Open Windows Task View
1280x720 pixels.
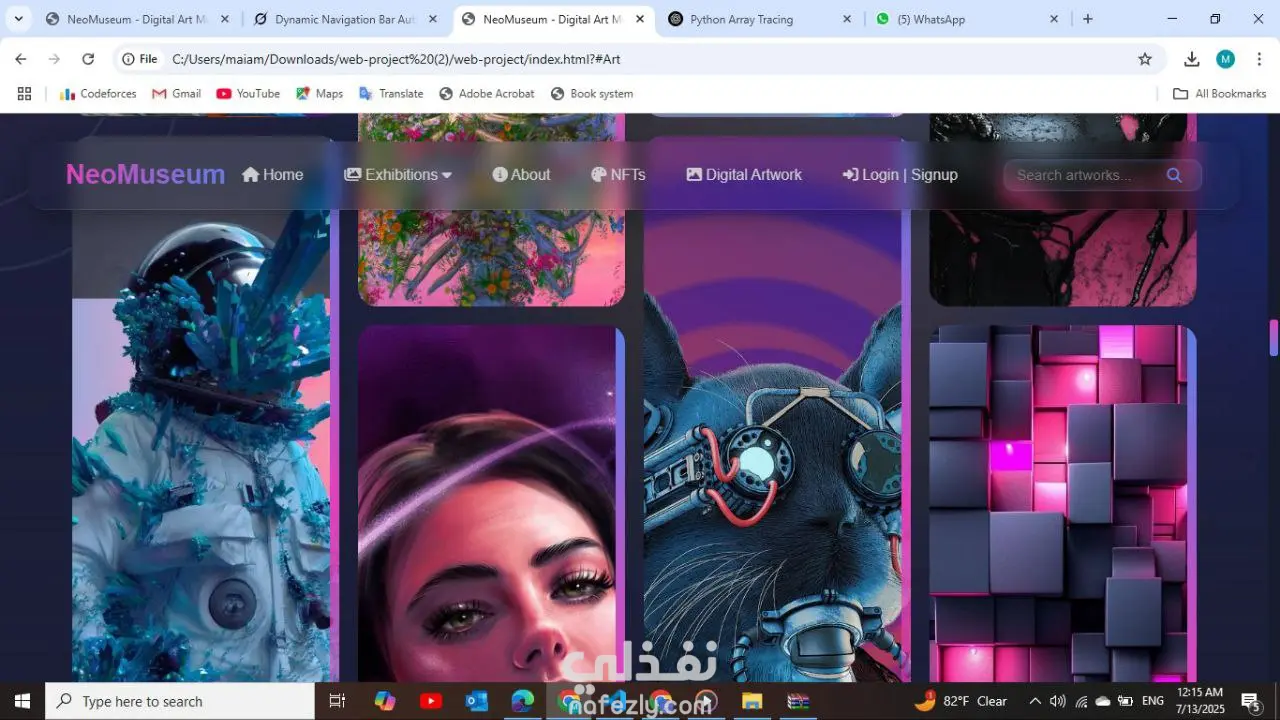[x=337, y=701]
